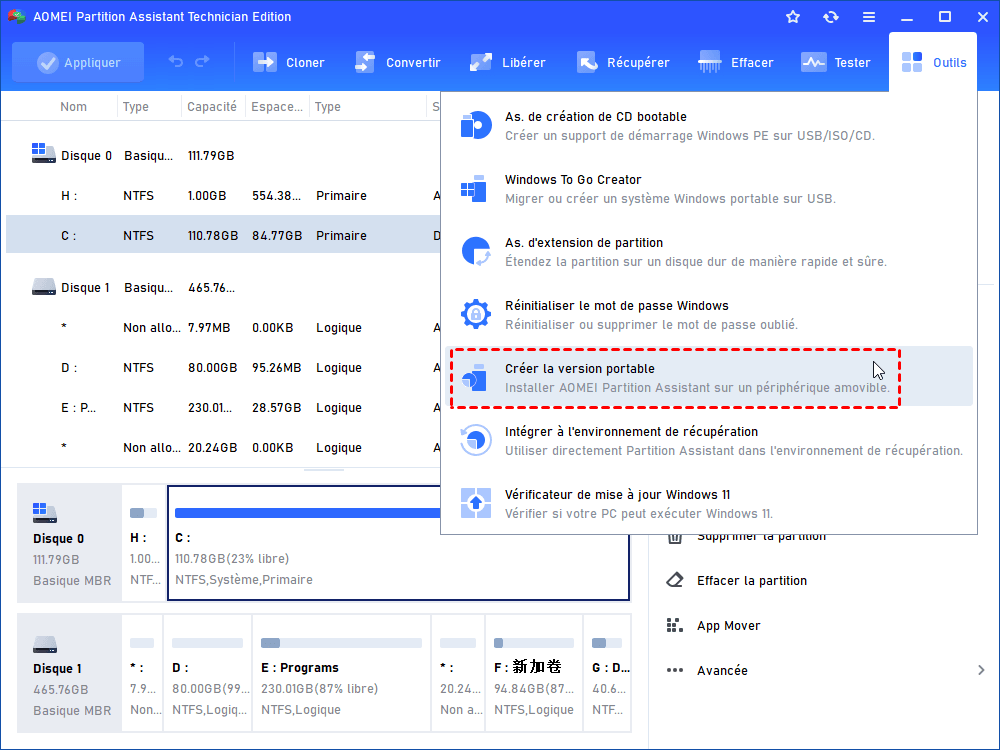This screenshot has height=750, width=1000.
Task: Select Disque 0 row in the list
Action: coord(223,156)
